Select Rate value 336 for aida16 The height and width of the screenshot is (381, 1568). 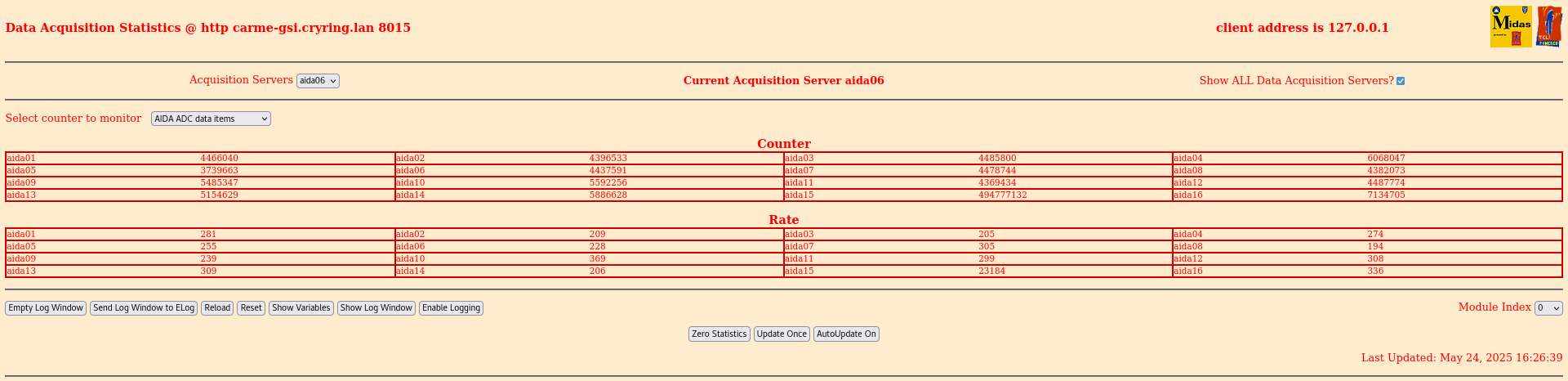[1375, 271]
